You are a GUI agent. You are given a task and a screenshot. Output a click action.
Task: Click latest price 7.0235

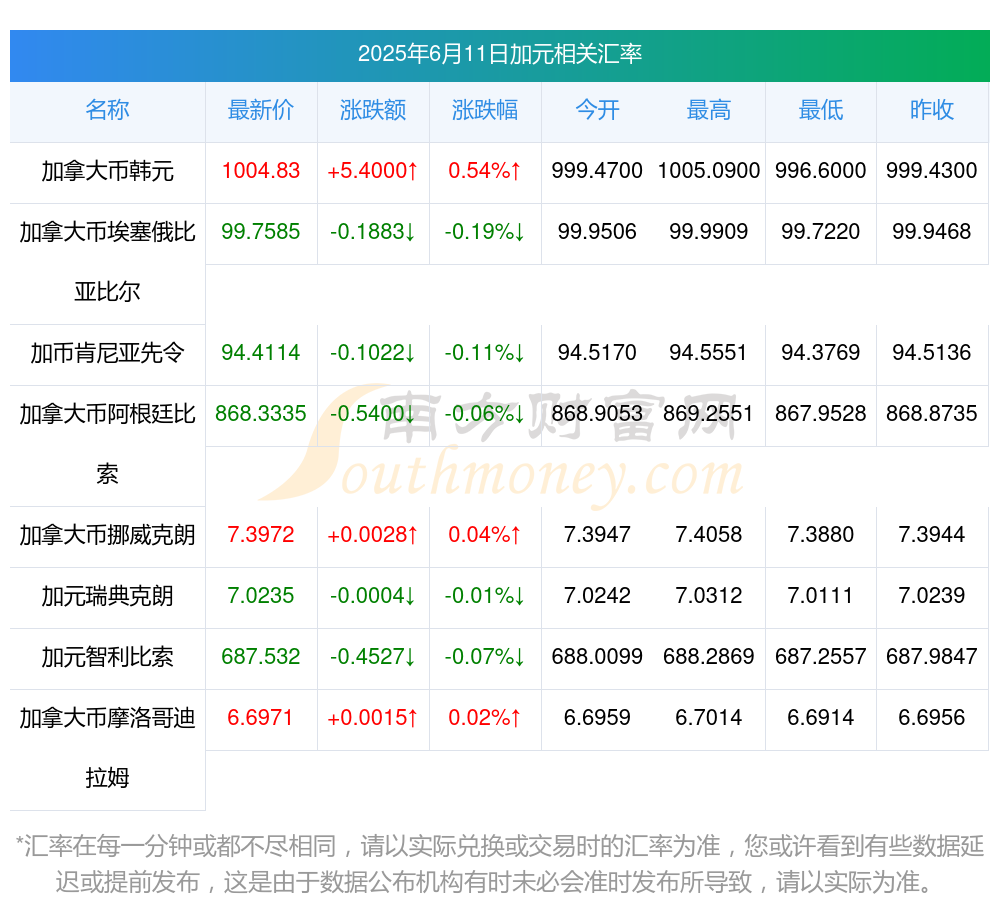261,596
